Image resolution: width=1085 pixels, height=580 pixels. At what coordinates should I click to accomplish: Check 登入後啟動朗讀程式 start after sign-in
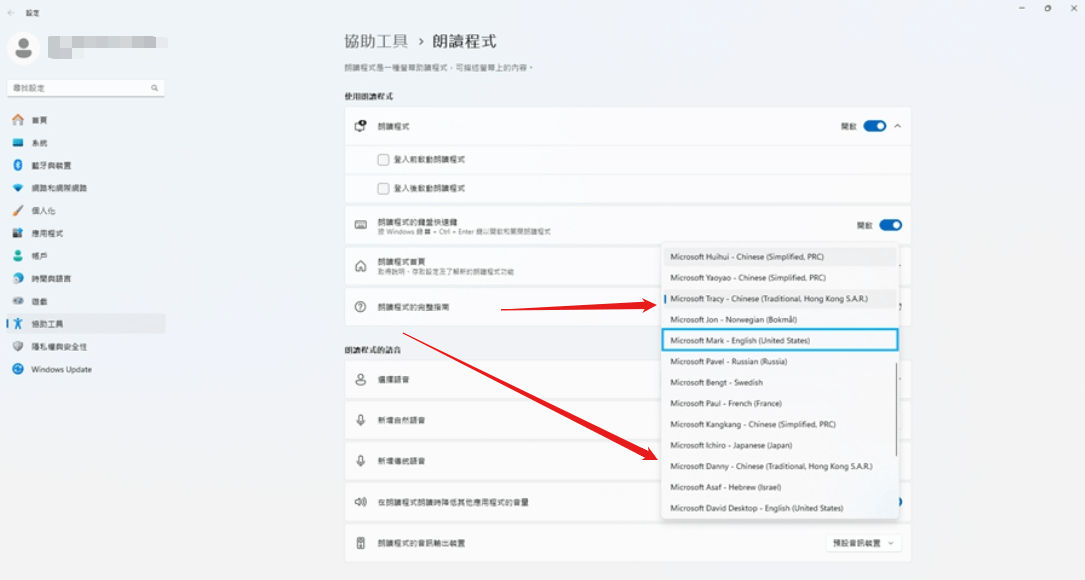[x=383, y=188]
